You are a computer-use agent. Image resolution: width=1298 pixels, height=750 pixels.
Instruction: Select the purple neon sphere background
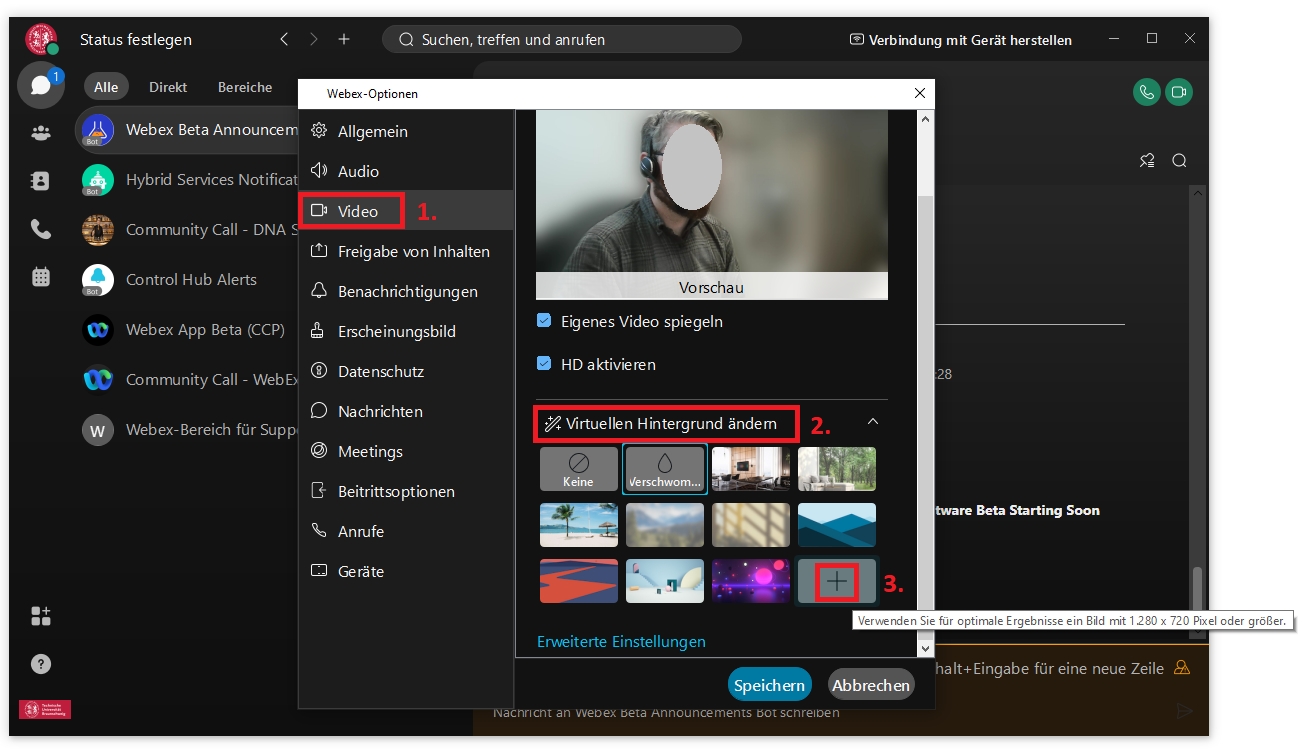click(751, 581)
